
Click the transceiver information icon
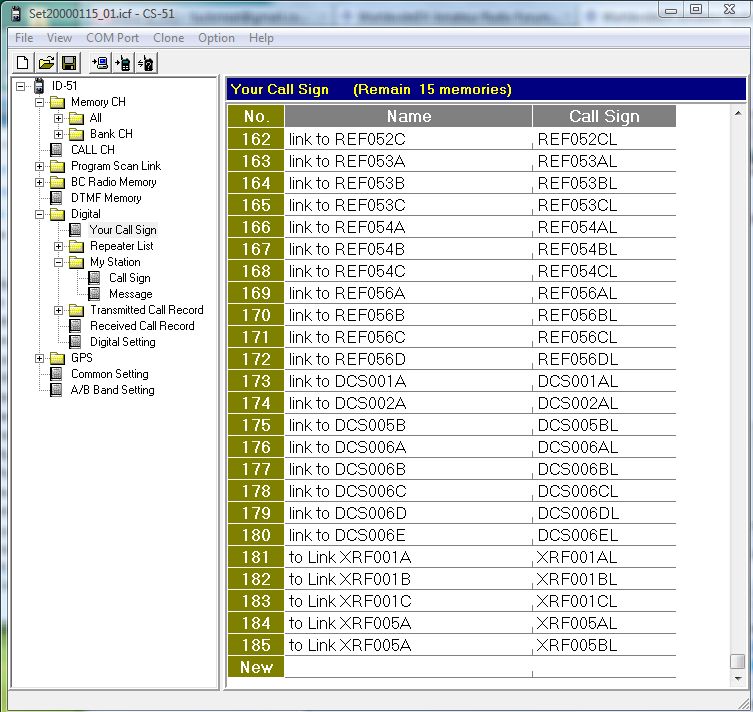pos(146,63)
